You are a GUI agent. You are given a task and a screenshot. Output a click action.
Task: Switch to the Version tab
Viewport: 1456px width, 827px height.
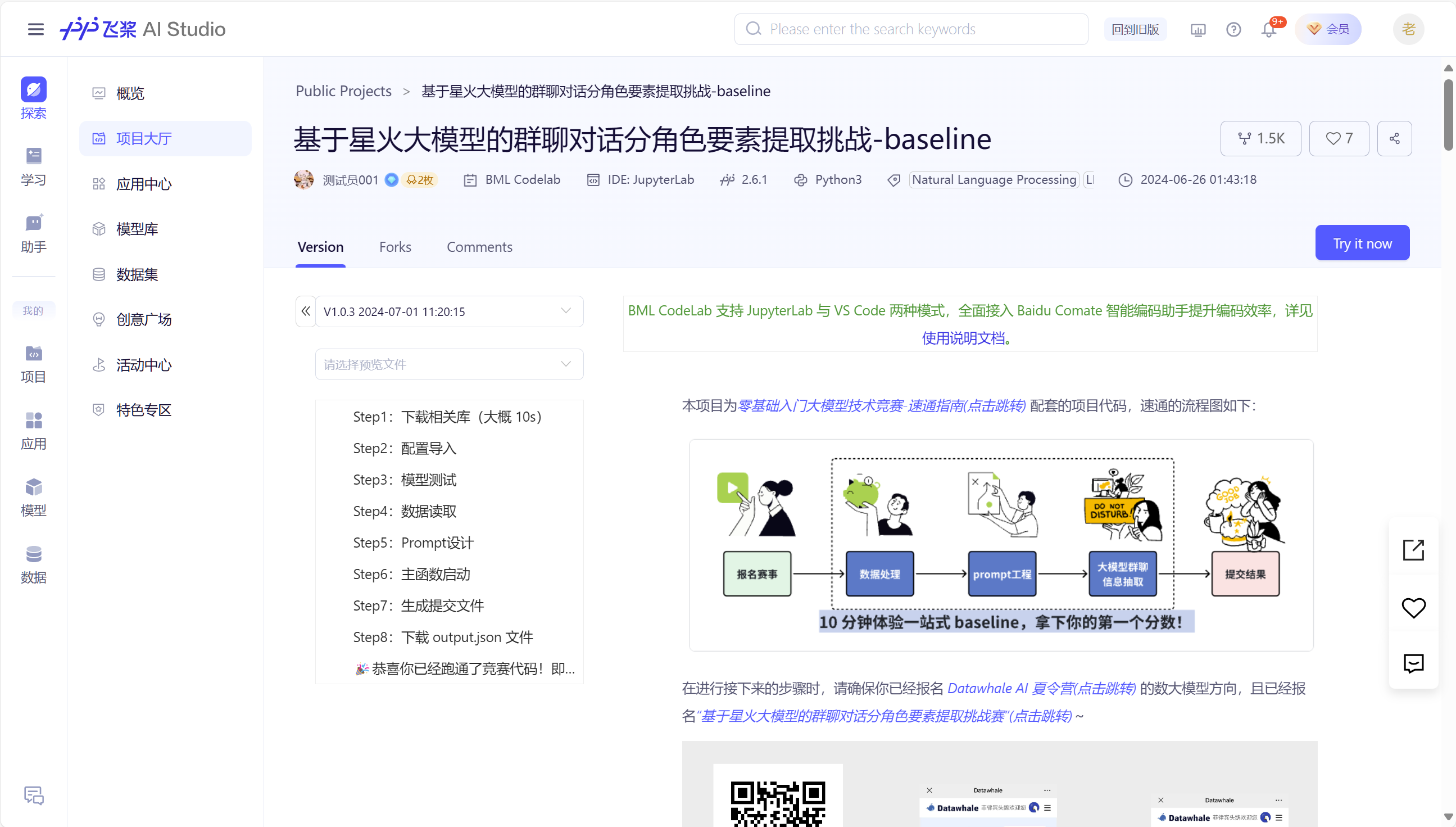point(320,246)
